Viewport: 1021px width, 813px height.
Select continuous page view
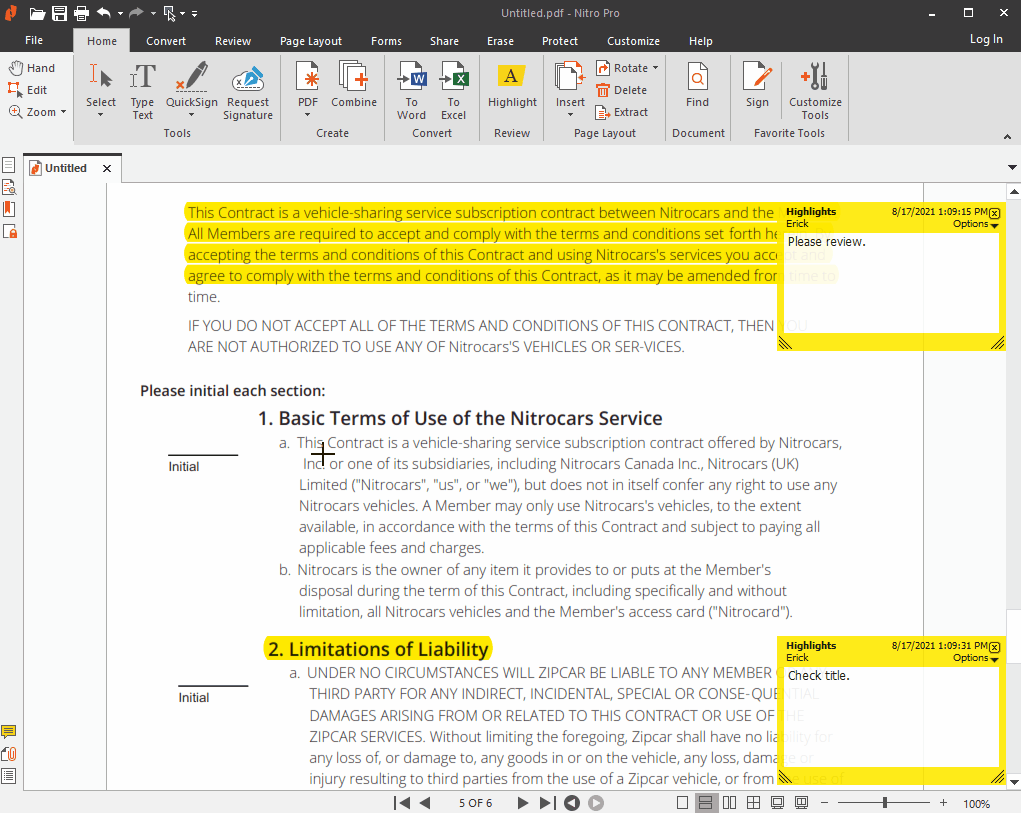pos(705,803)
